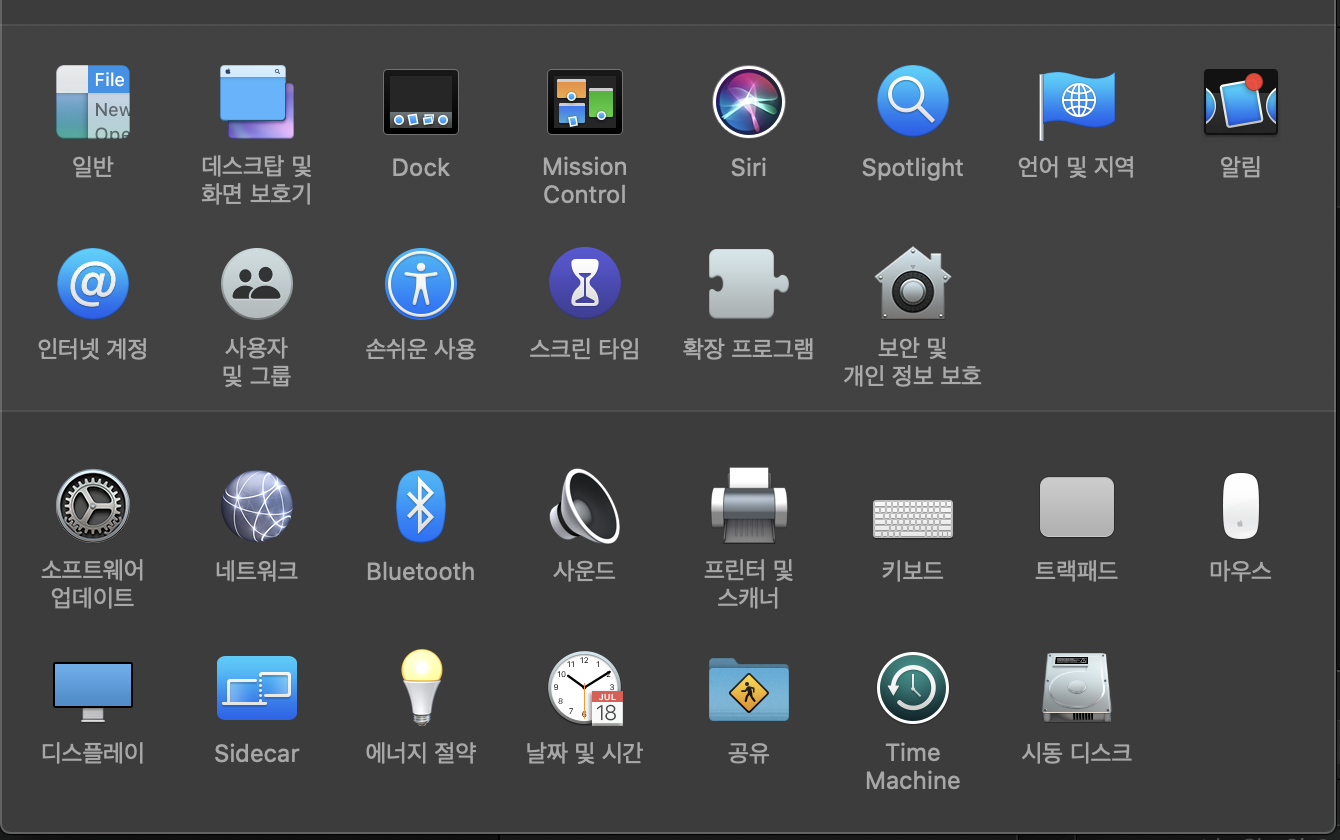
Task: Open 손쉬운 사용 accessibility icon
Action: pyautogui.click(x=421, y=284)
